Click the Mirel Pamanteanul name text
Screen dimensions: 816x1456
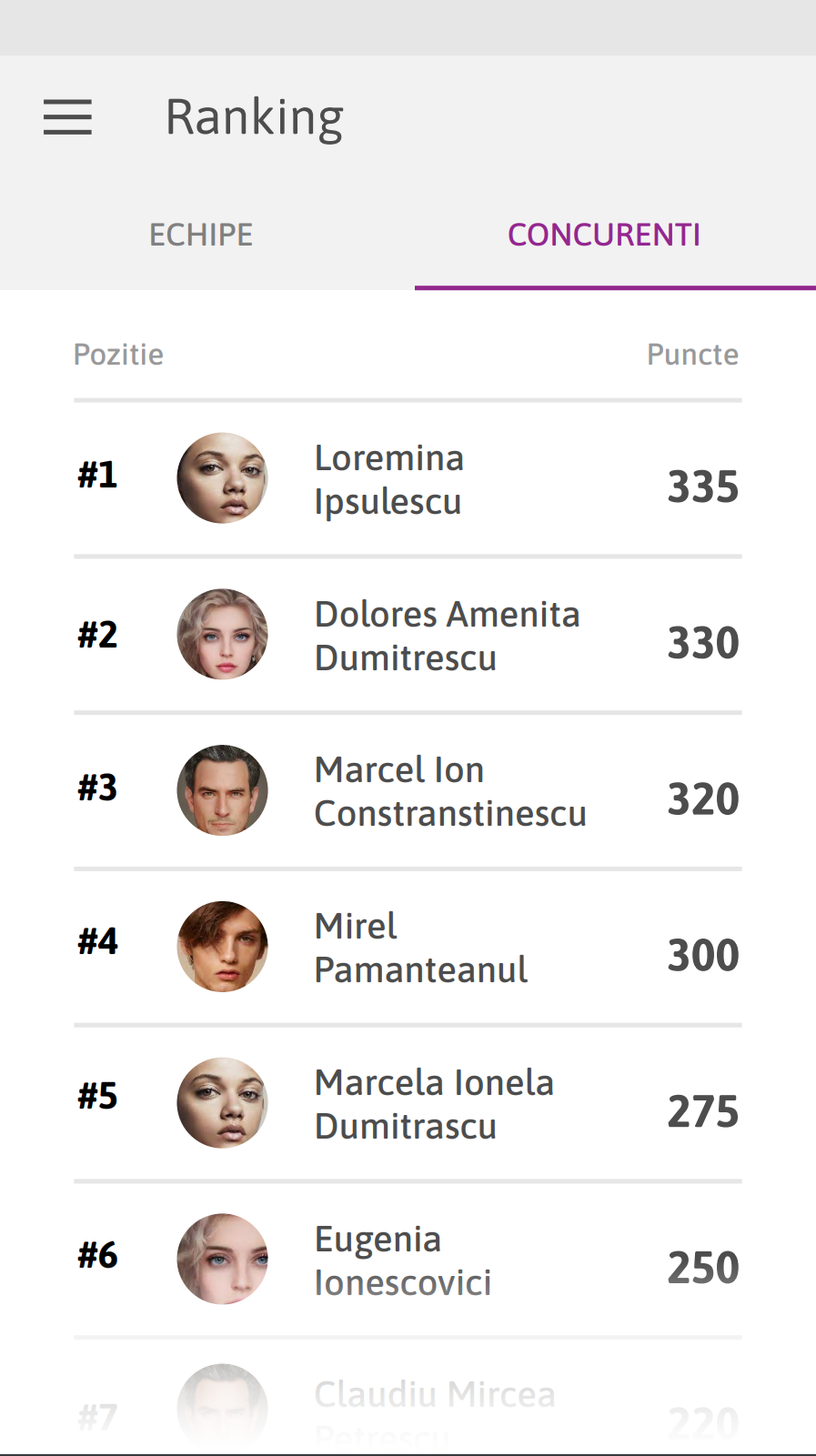tap(420, 948)
